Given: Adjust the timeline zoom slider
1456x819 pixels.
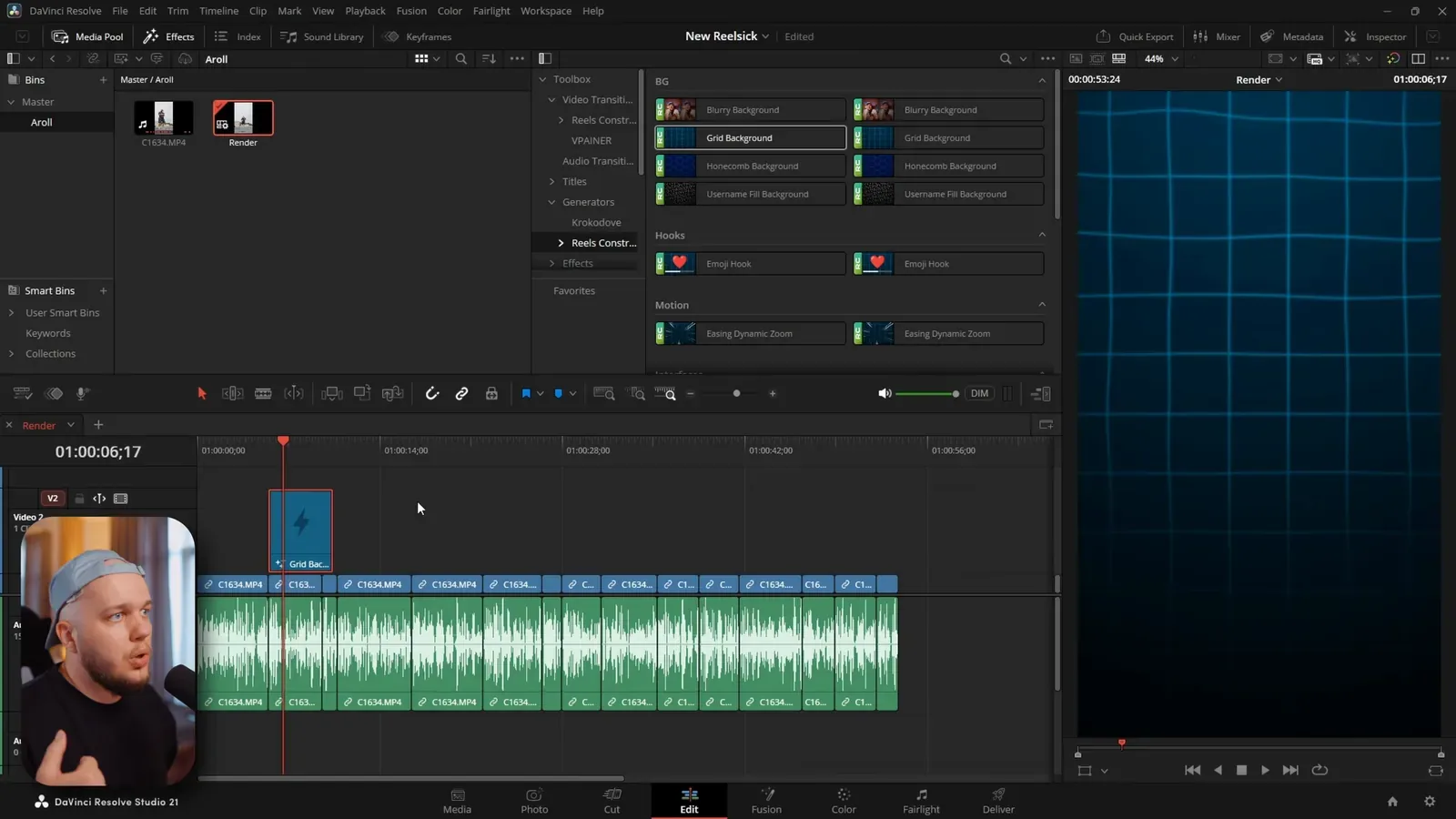Looking at the screenshot, I should (736, 393).
